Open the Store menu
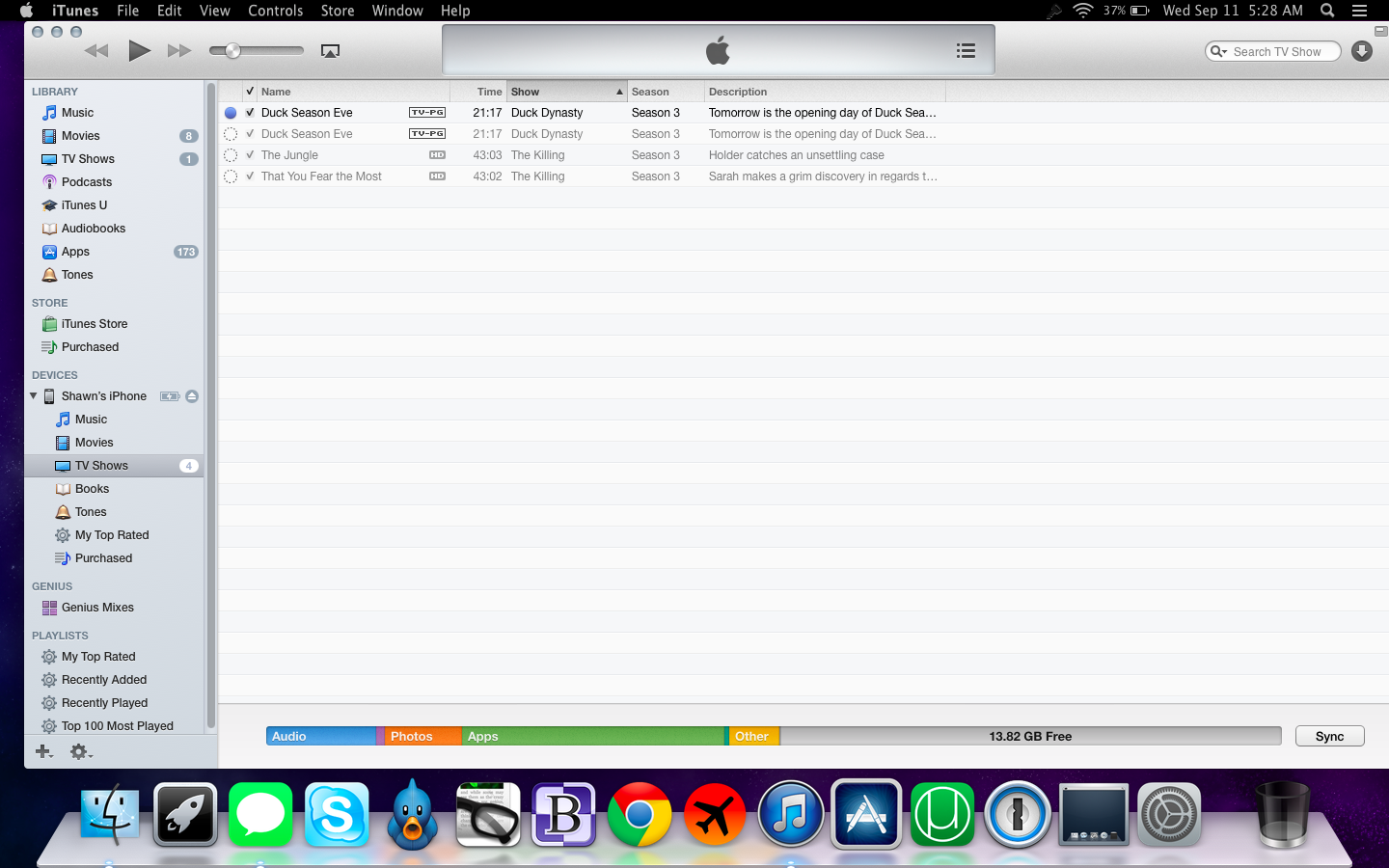The height and width of the screenshot is (868, 1389). pyautogui.click(x=337, y=11)
